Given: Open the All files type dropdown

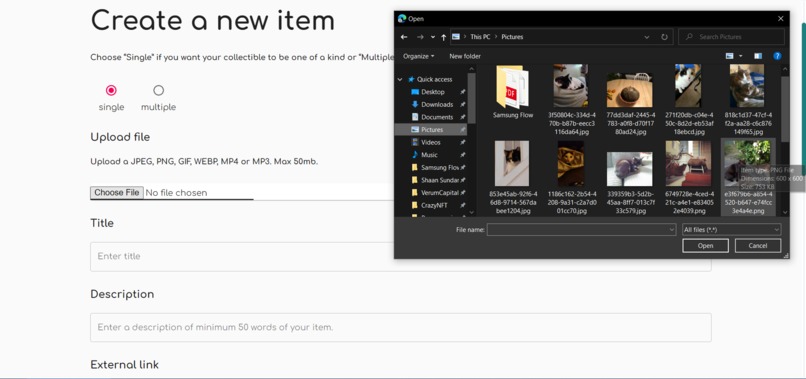Looking at the screenshot, I should pos(731,230).
